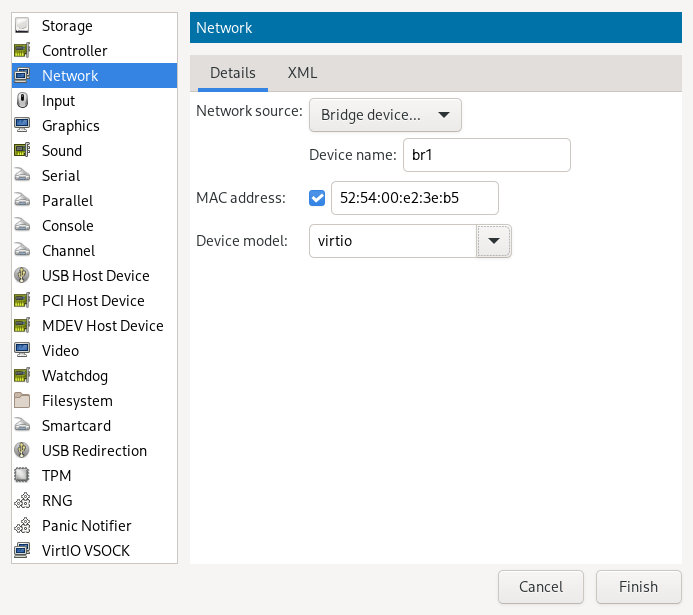Image resolution: width=693 pixels, height=615 pixels.
Task: Expand the Device model arrow button
Action: tap(494, 241)
